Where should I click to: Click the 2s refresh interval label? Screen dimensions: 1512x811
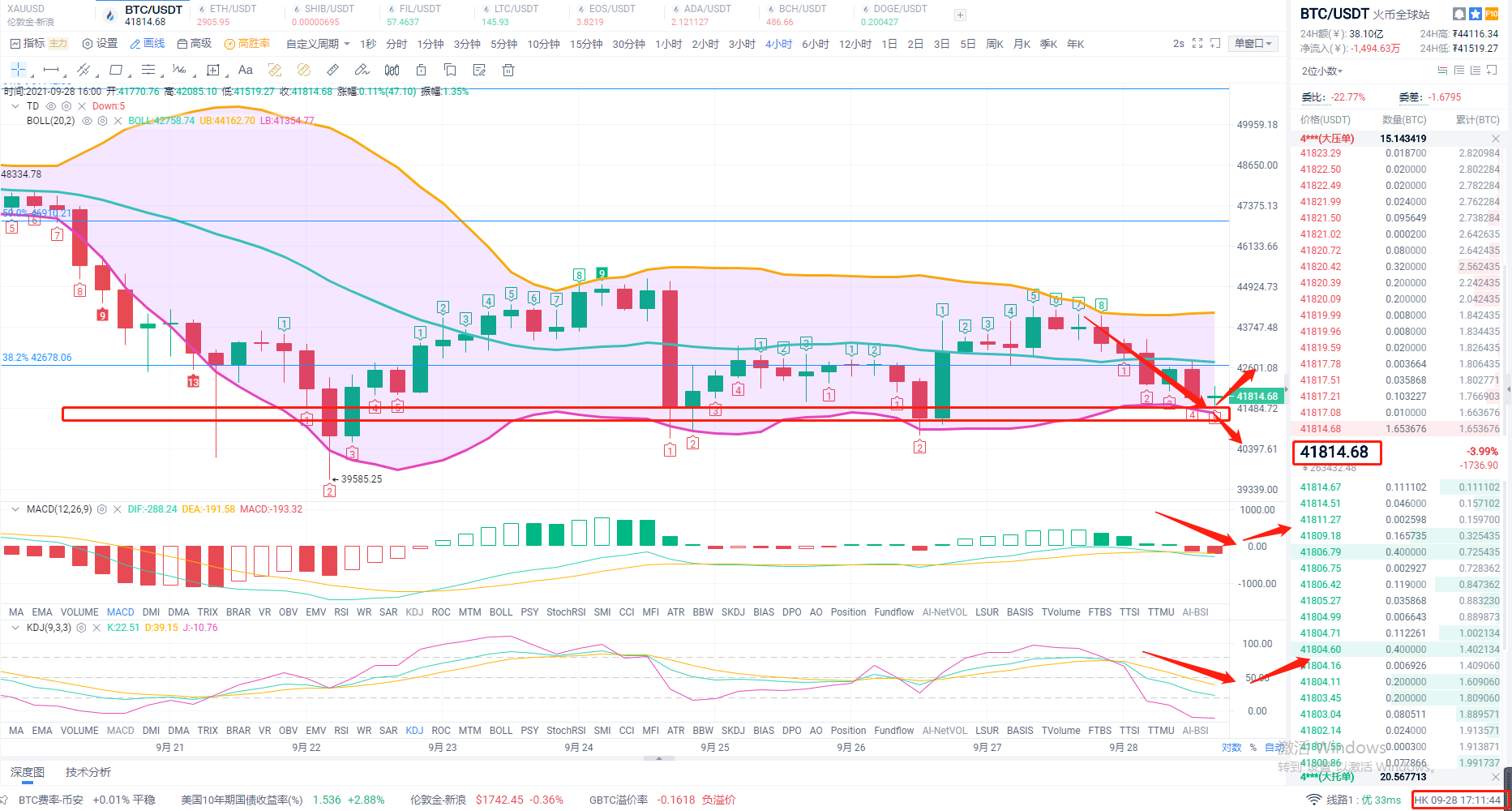pos(1178,43)
